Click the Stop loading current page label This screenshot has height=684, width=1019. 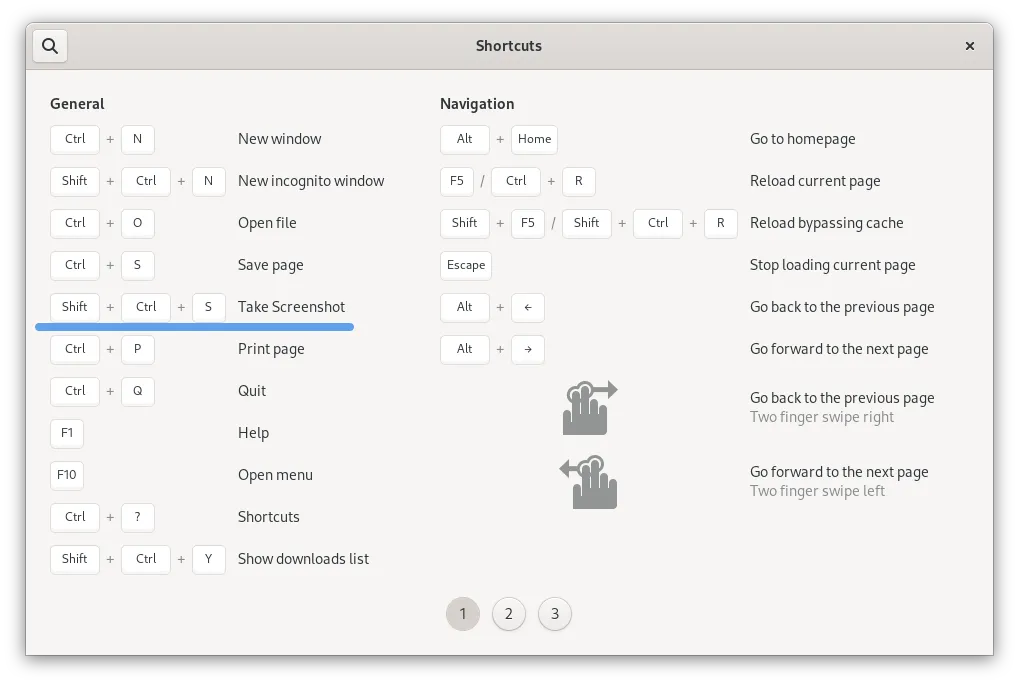click(x=832, y=265)
